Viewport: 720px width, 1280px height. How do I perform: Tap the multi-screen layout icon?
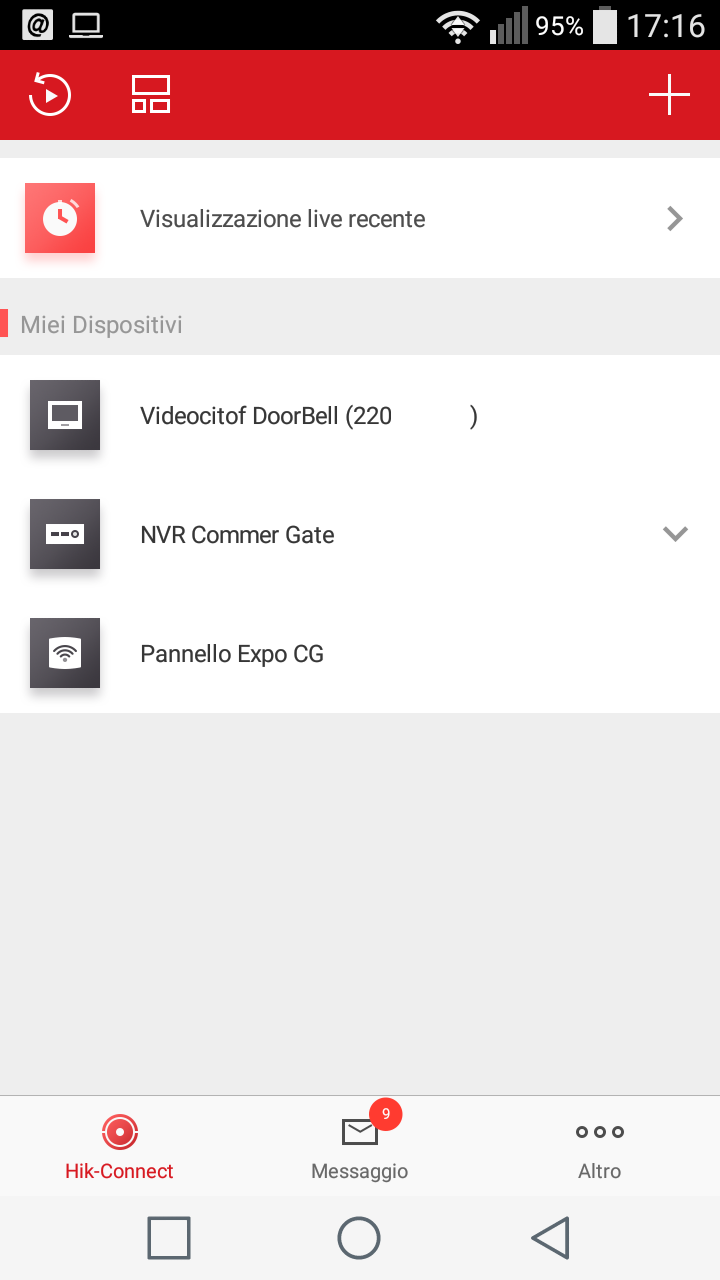point(151,95)
